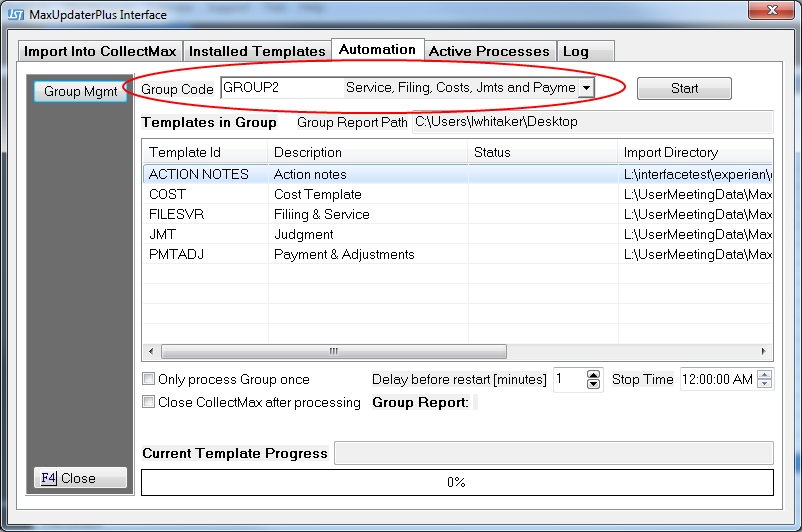Click the Group Report Path field

coord(592,122)
